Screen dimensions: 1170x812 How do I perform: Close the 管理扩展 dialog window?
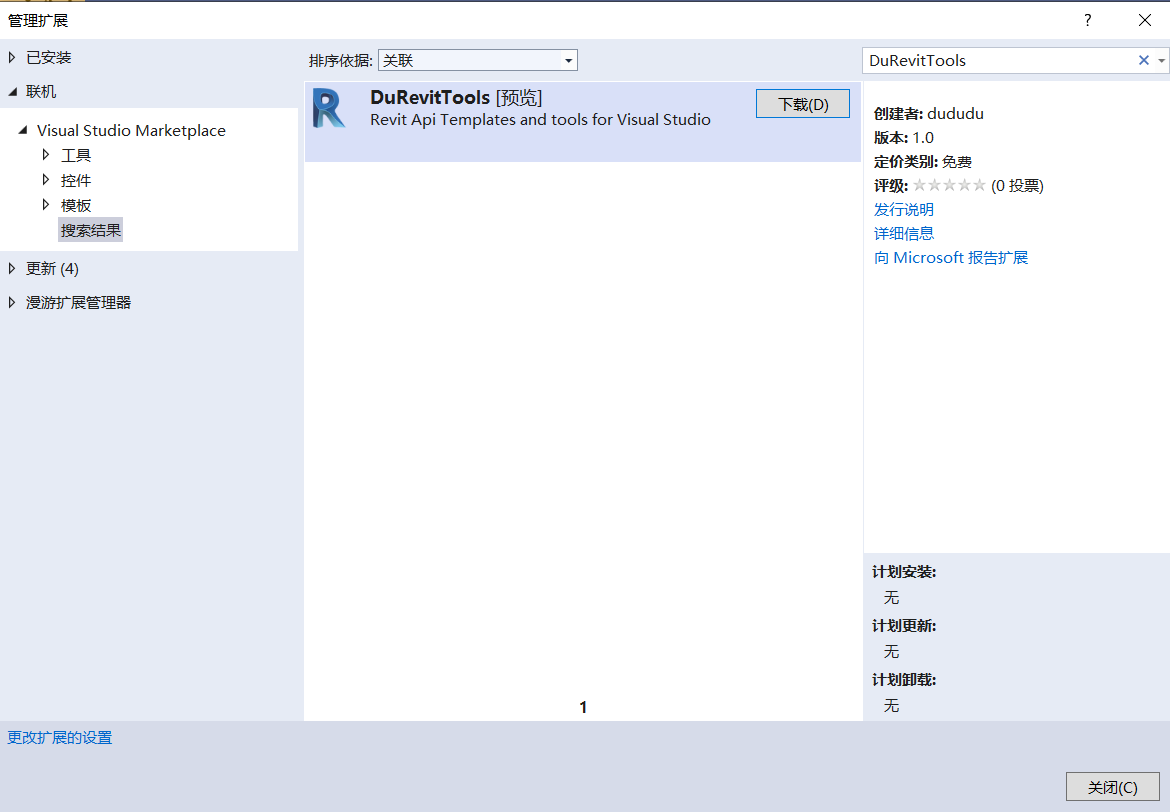tap(1145, 20)
